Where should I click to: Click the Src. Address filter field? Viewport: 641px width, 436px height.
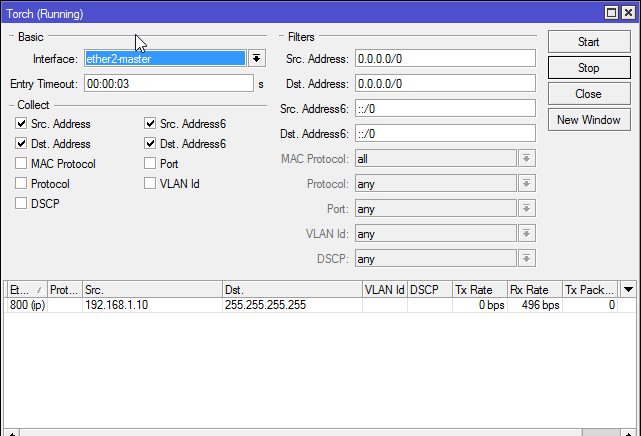[445, 58]
